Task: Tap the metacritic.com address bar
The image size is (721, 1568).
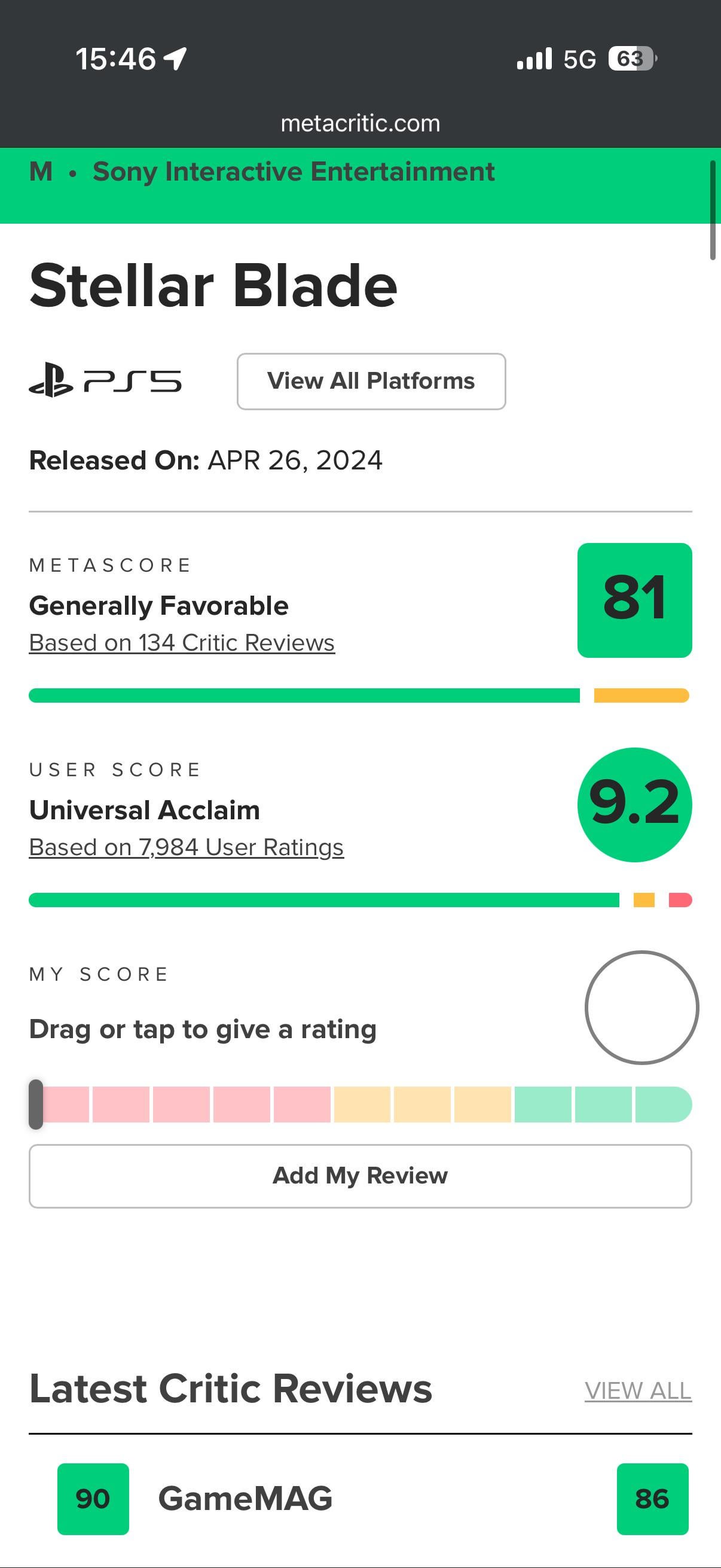Action: point(360,124)
